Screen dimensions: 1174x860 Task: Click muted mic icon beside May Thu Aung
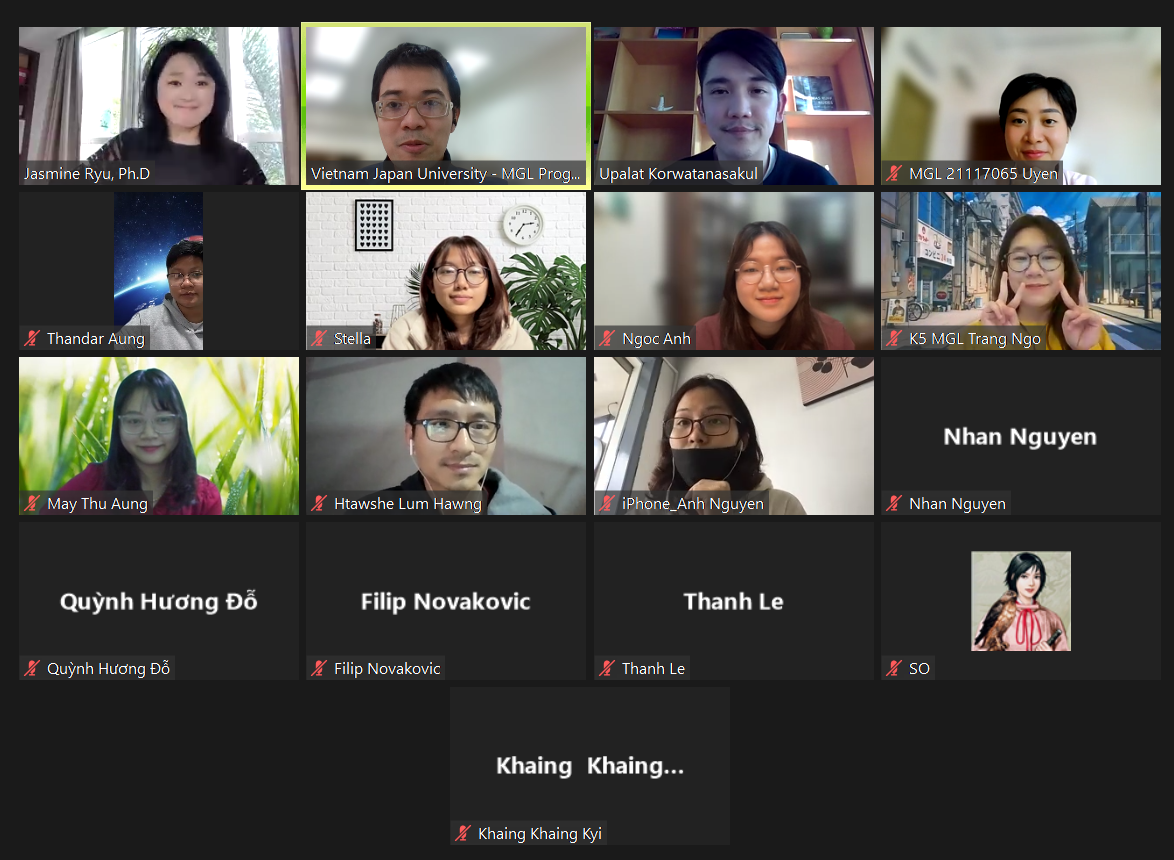point(31,504)
